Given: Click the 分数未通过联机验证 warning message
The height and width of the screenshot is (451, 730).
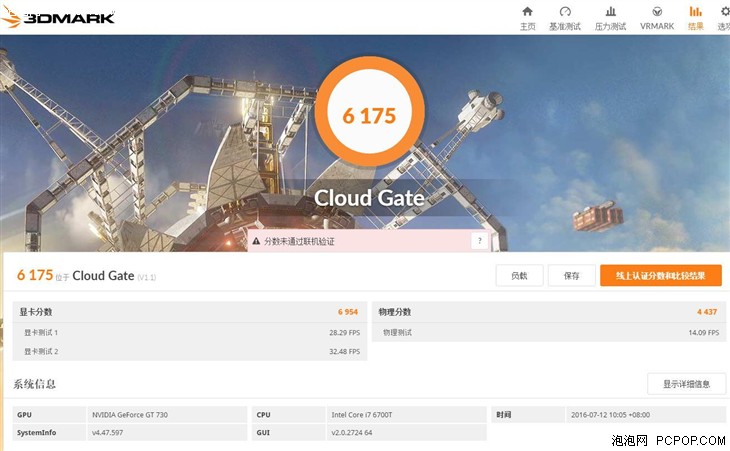Looking at the screenshot, I should [299, 241].
